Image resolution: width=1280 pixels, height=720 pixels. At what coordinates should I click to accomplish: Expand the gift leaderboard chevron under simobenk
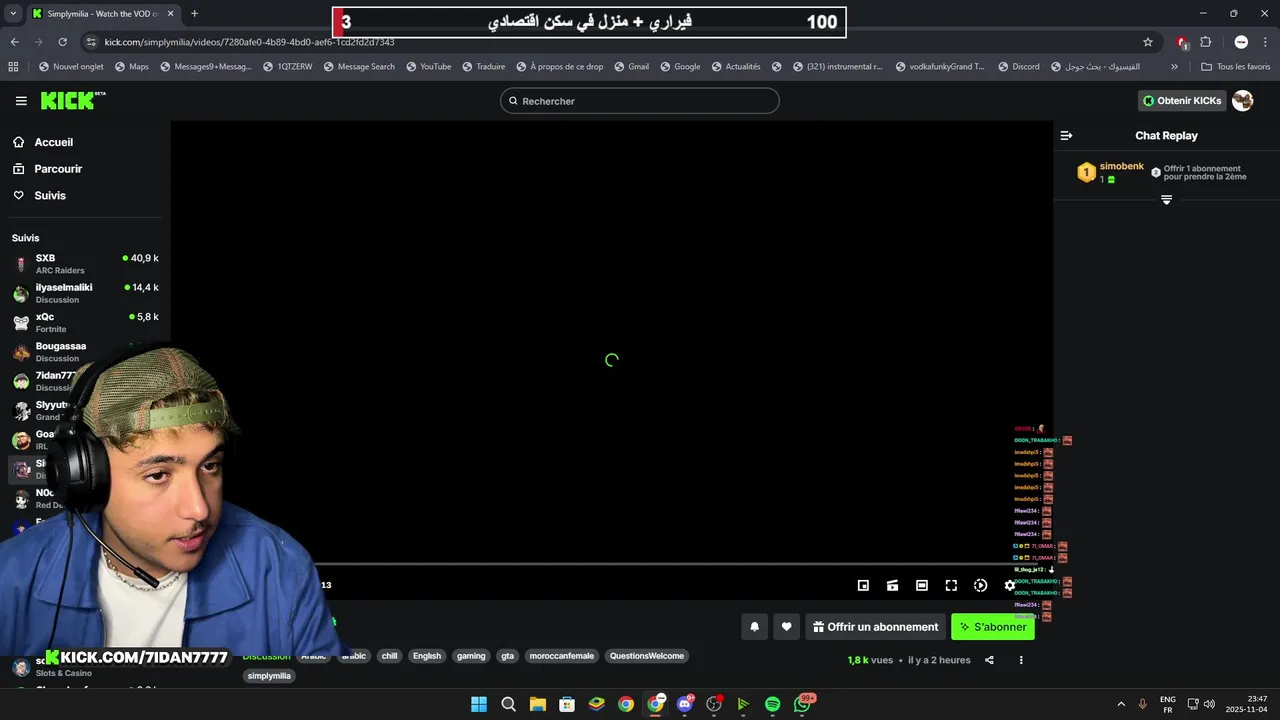coord(1166,200)
